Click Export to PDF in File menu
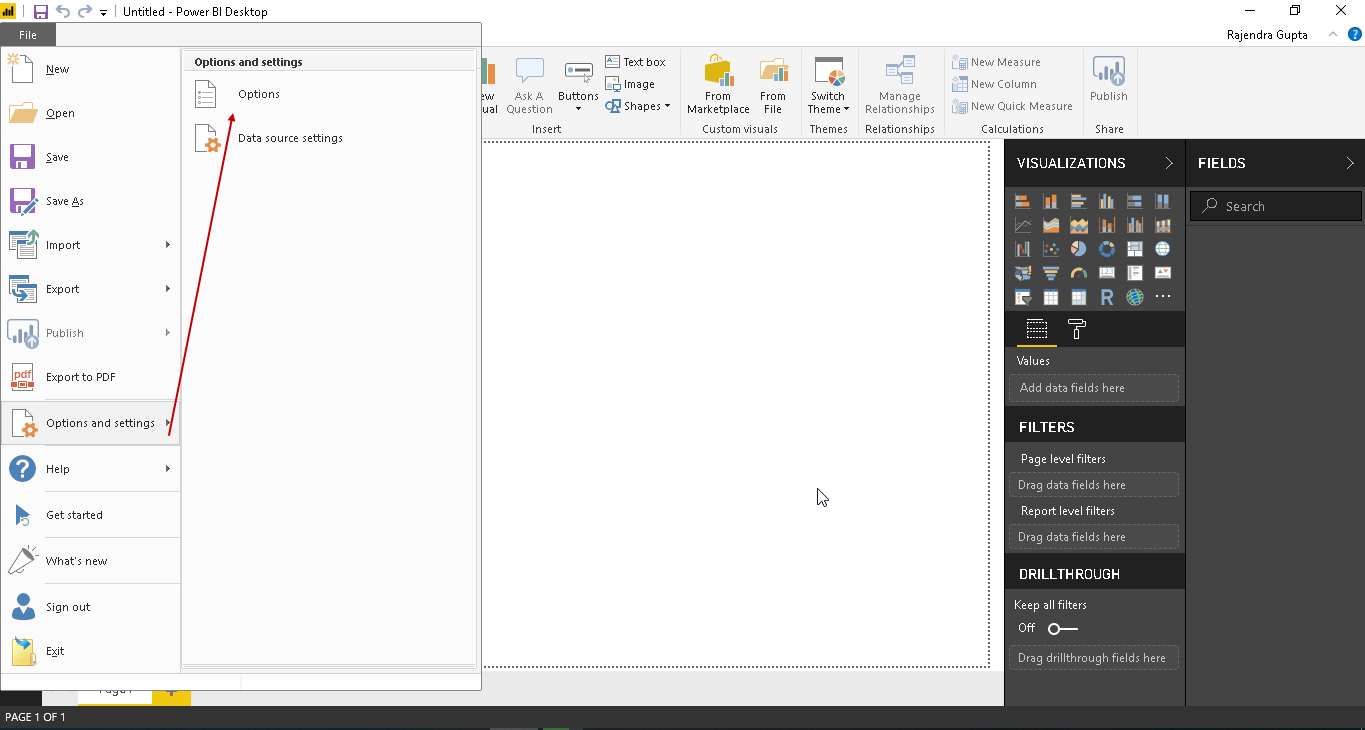Image resolution: width=1365 pixels, height=730 pixels. coord(80,377)
